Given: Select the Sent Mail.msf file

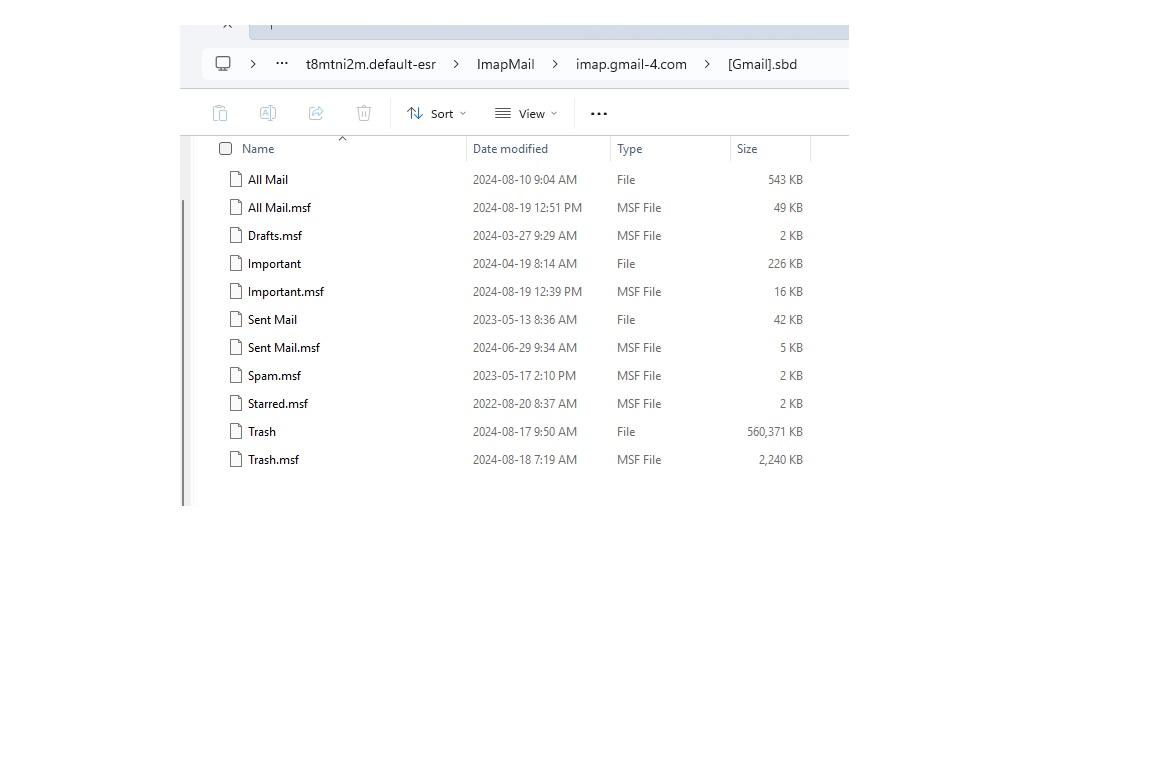Looking at the screenshot, I should (x=284, y=348).
